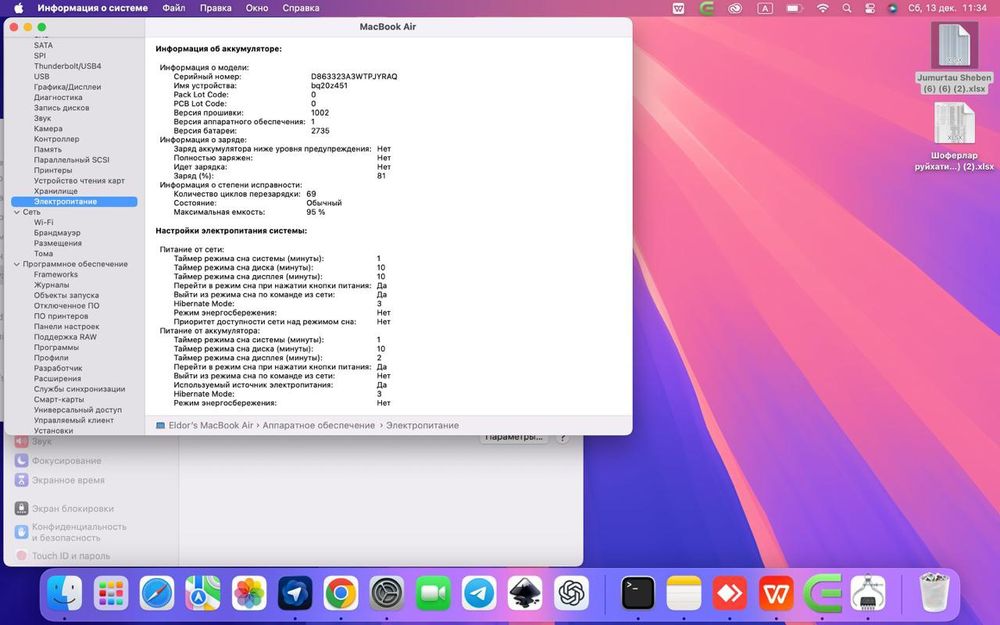Image resolution: width=1000 pixels, height=625 pixels.
Task: Launch Safari from the Dock
Action: (157, 593)
